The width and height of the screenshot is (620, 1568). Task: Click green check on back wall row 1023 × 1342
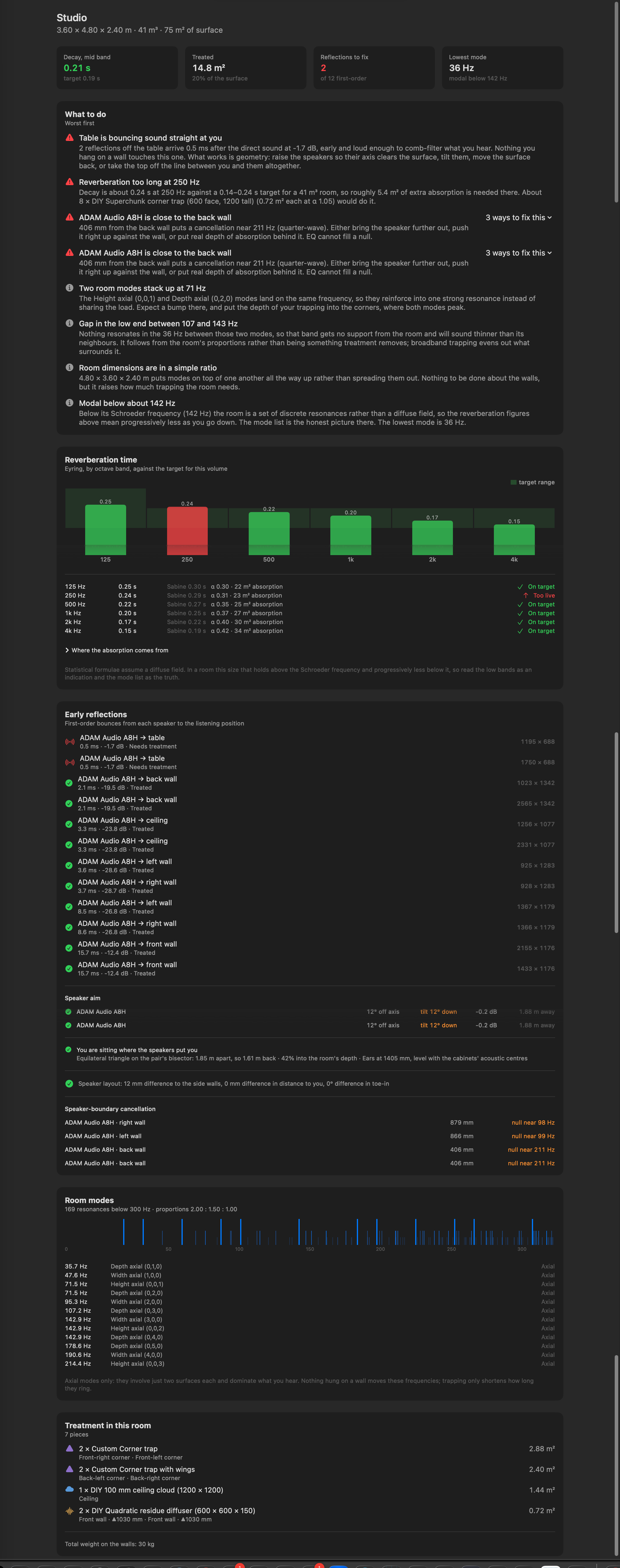click(69, 783)
